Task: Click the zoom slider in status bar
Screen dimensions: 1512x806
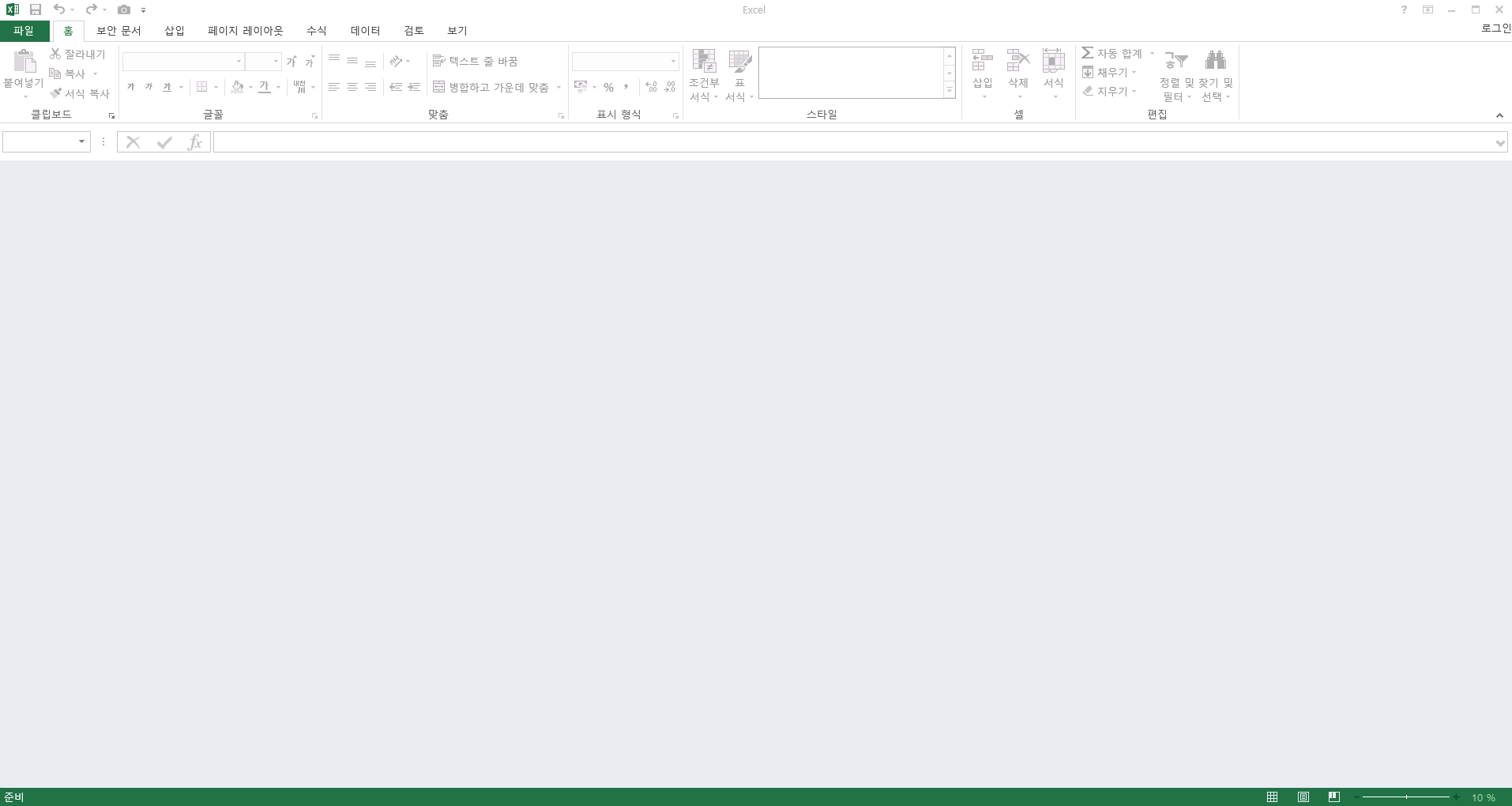Action: click(1406, 797)
